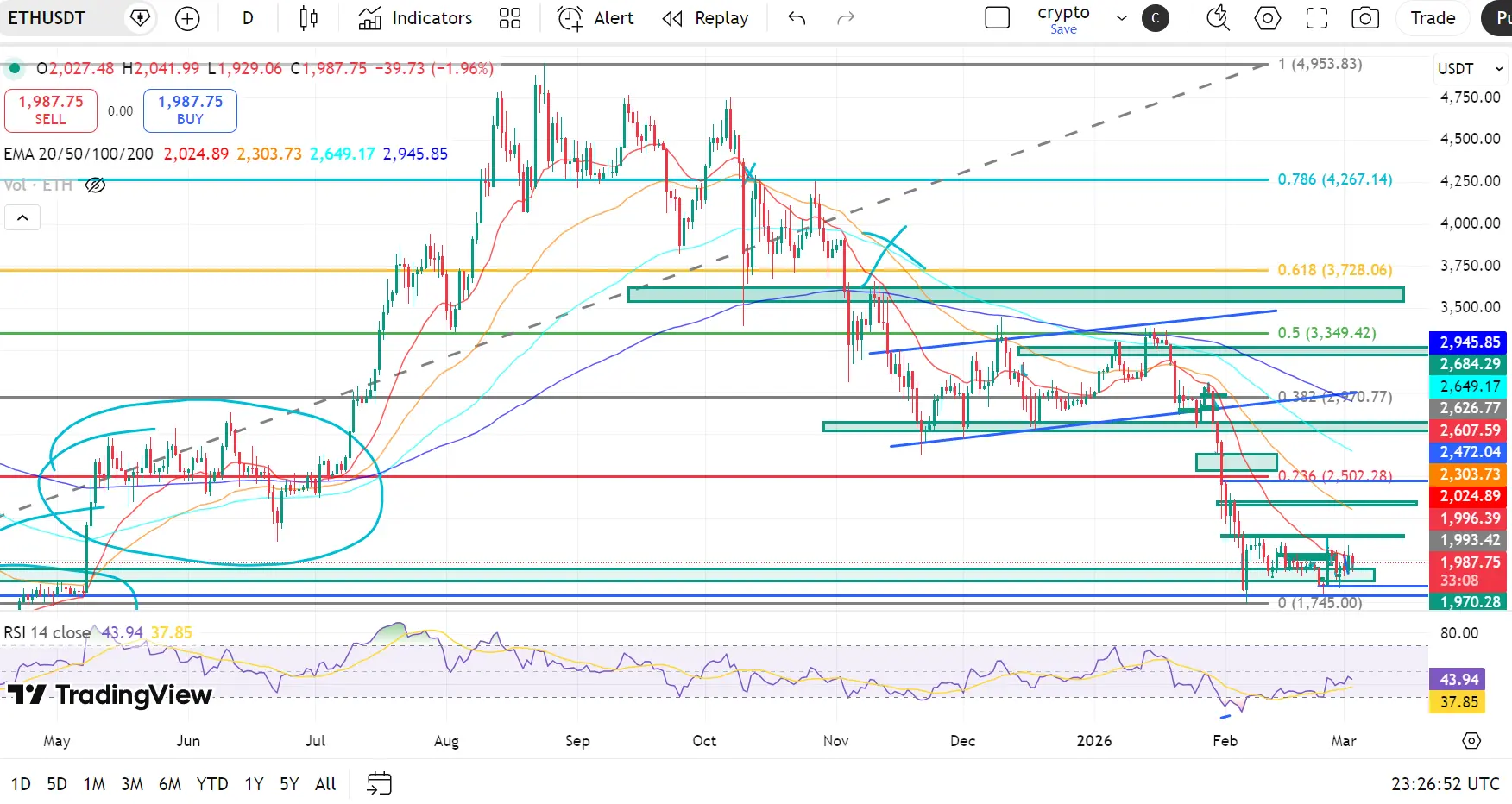
Task: Open the indicator templates grid icon
Action: coord(510,18)
